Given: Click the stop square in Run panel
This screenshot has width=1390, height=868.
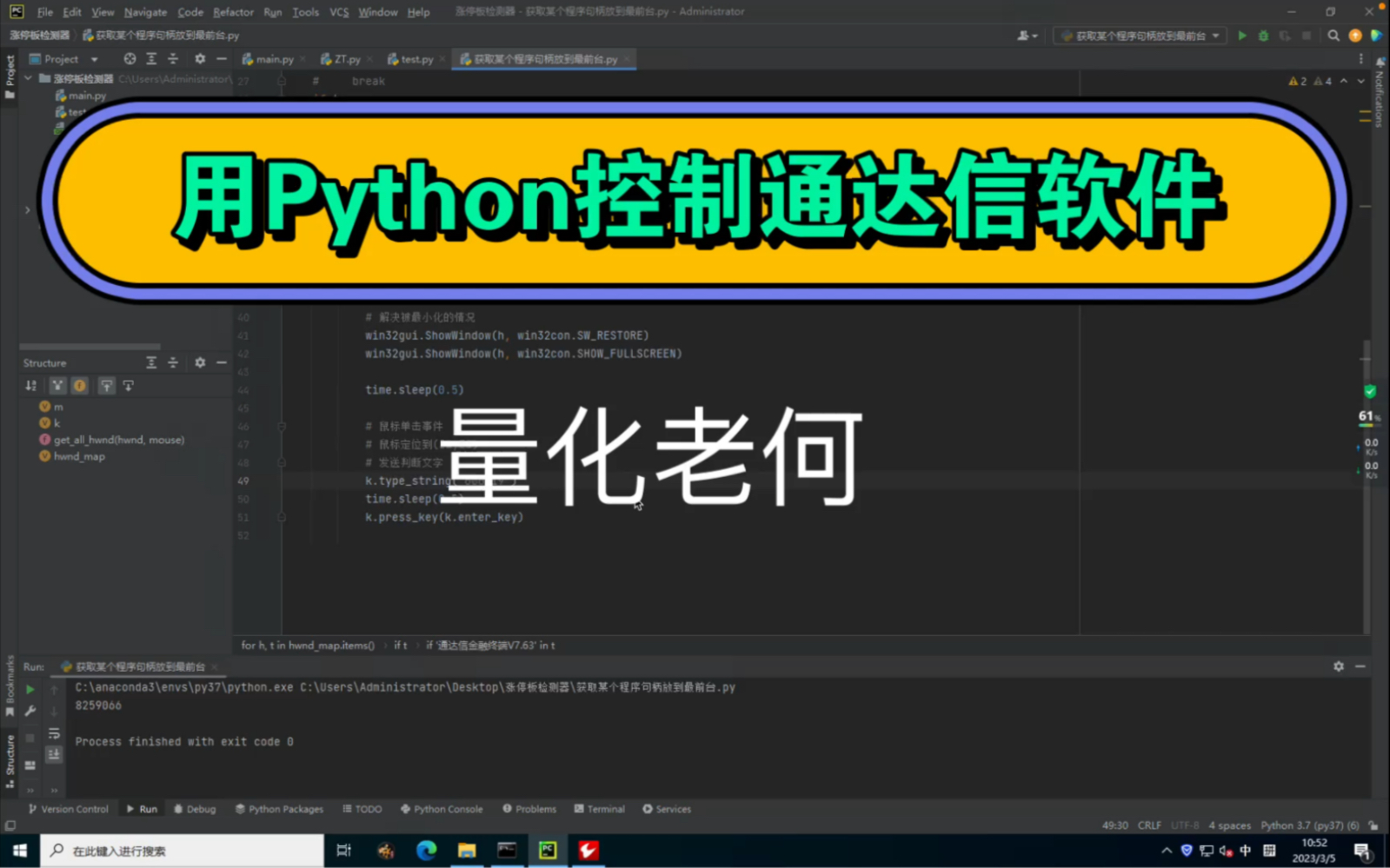Looking at the screenshot, I should [30, 738].
